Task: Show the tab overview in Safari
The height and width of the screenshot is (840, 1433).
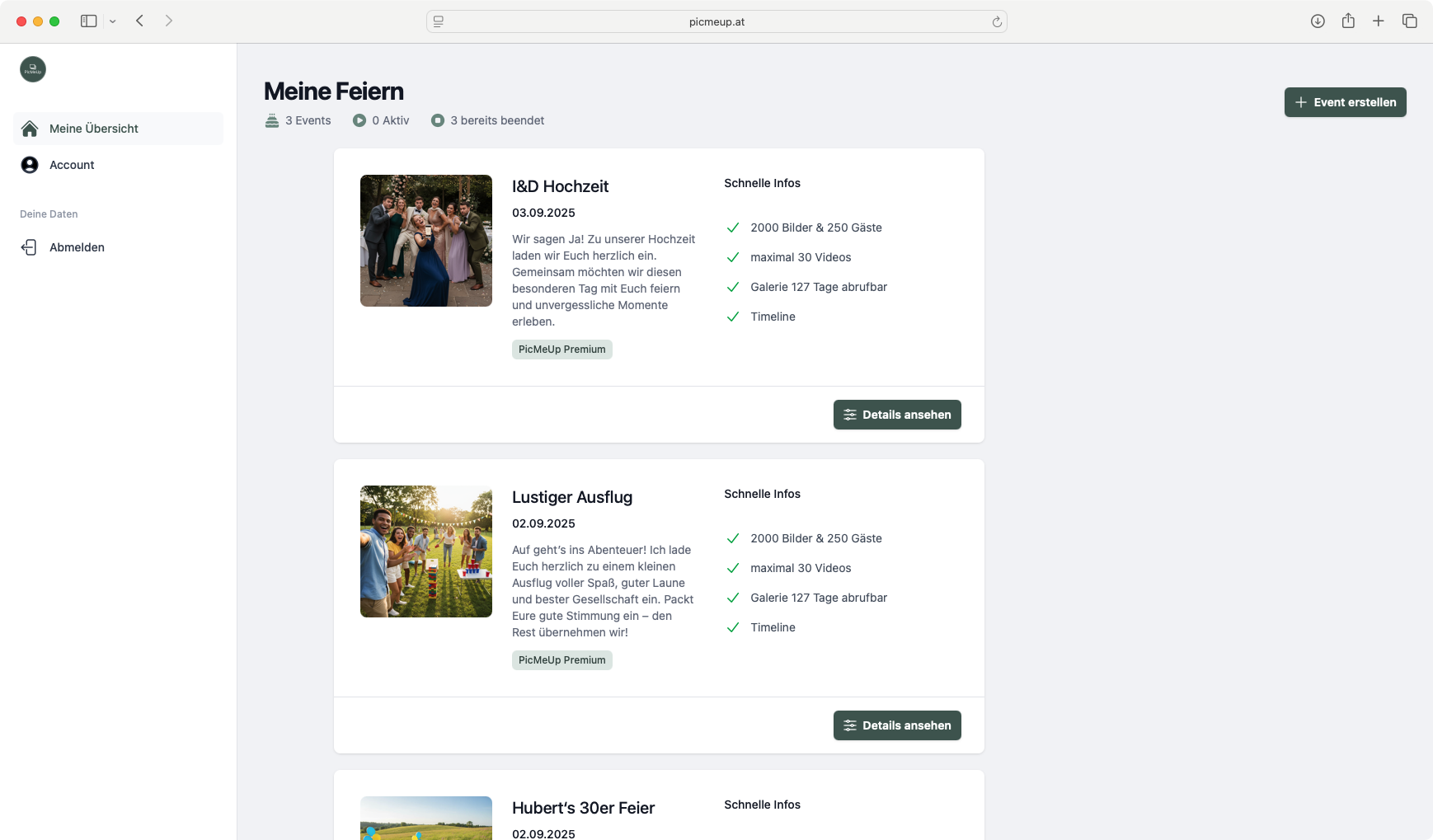Action: click(x=1409, y=21)
